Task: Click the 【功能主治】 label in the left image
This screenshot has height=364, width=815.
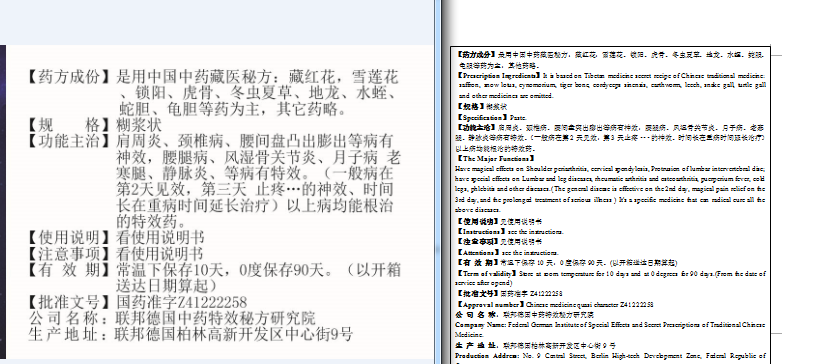Action: (x=70, y=141)
